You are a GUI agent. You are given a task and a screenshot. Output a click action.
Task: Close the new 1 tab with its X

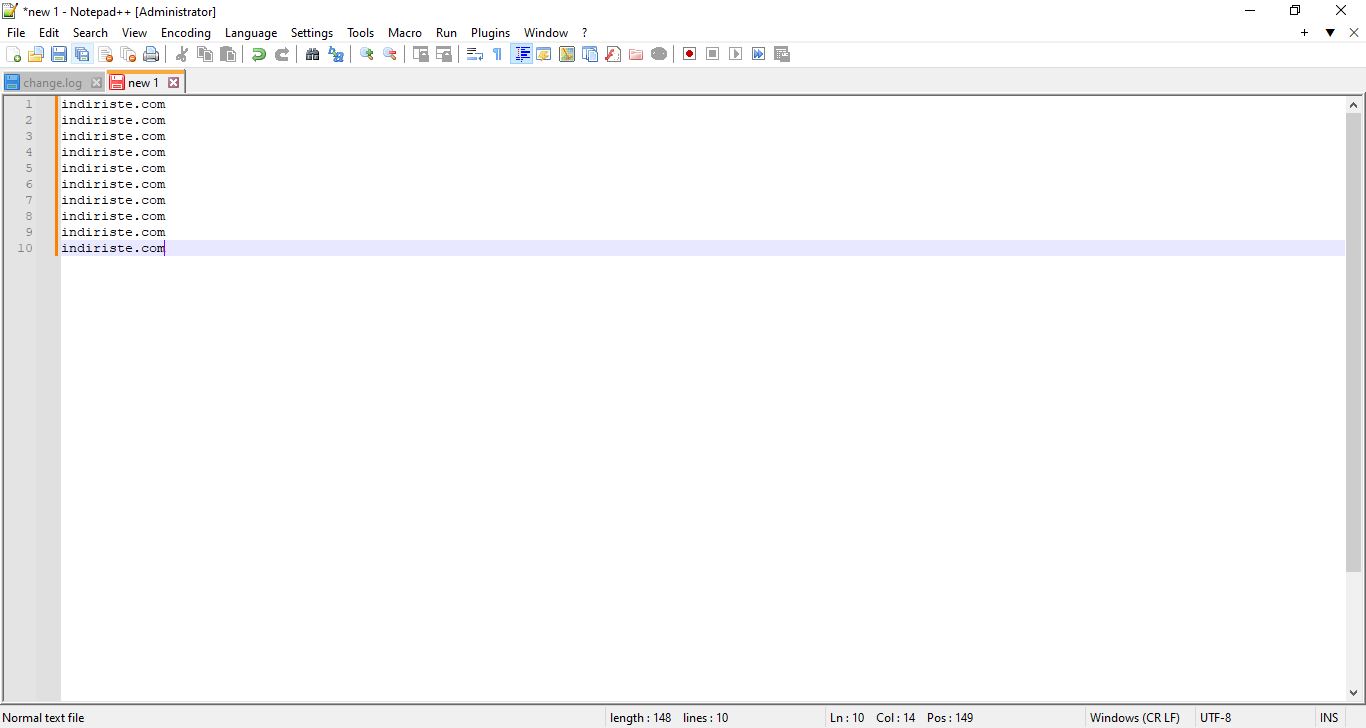173,83
